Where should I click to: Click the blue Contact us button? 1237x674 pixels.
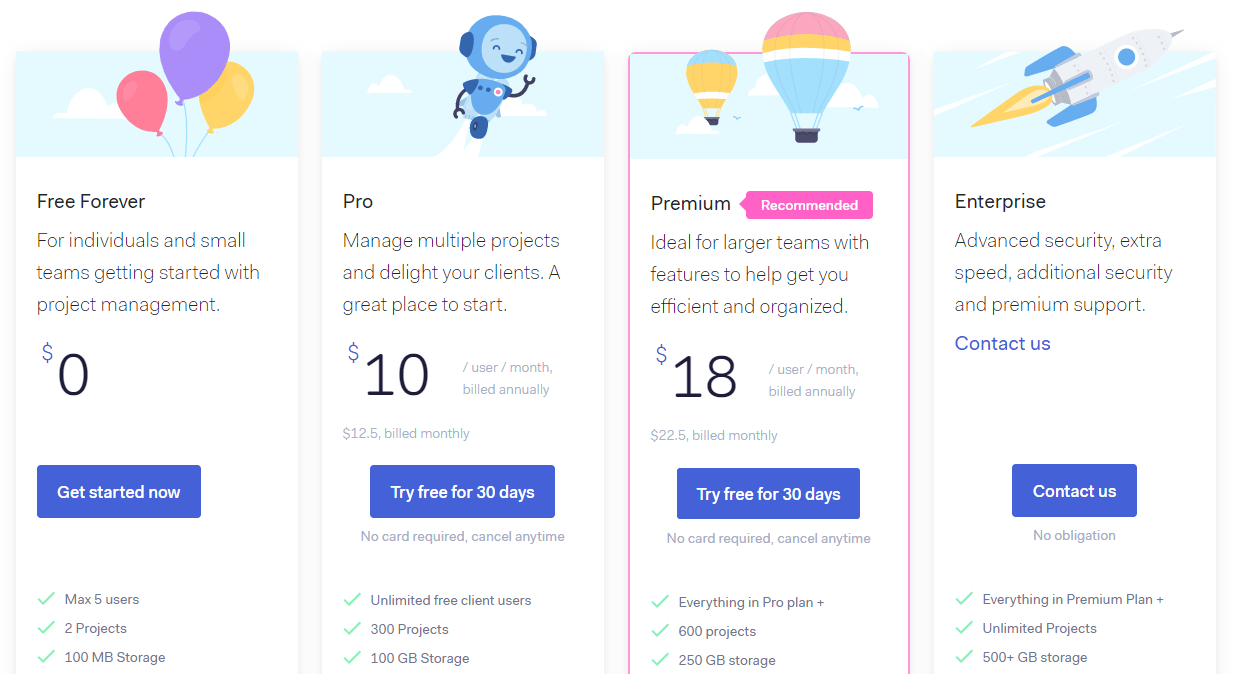(x=1074, y=491)
